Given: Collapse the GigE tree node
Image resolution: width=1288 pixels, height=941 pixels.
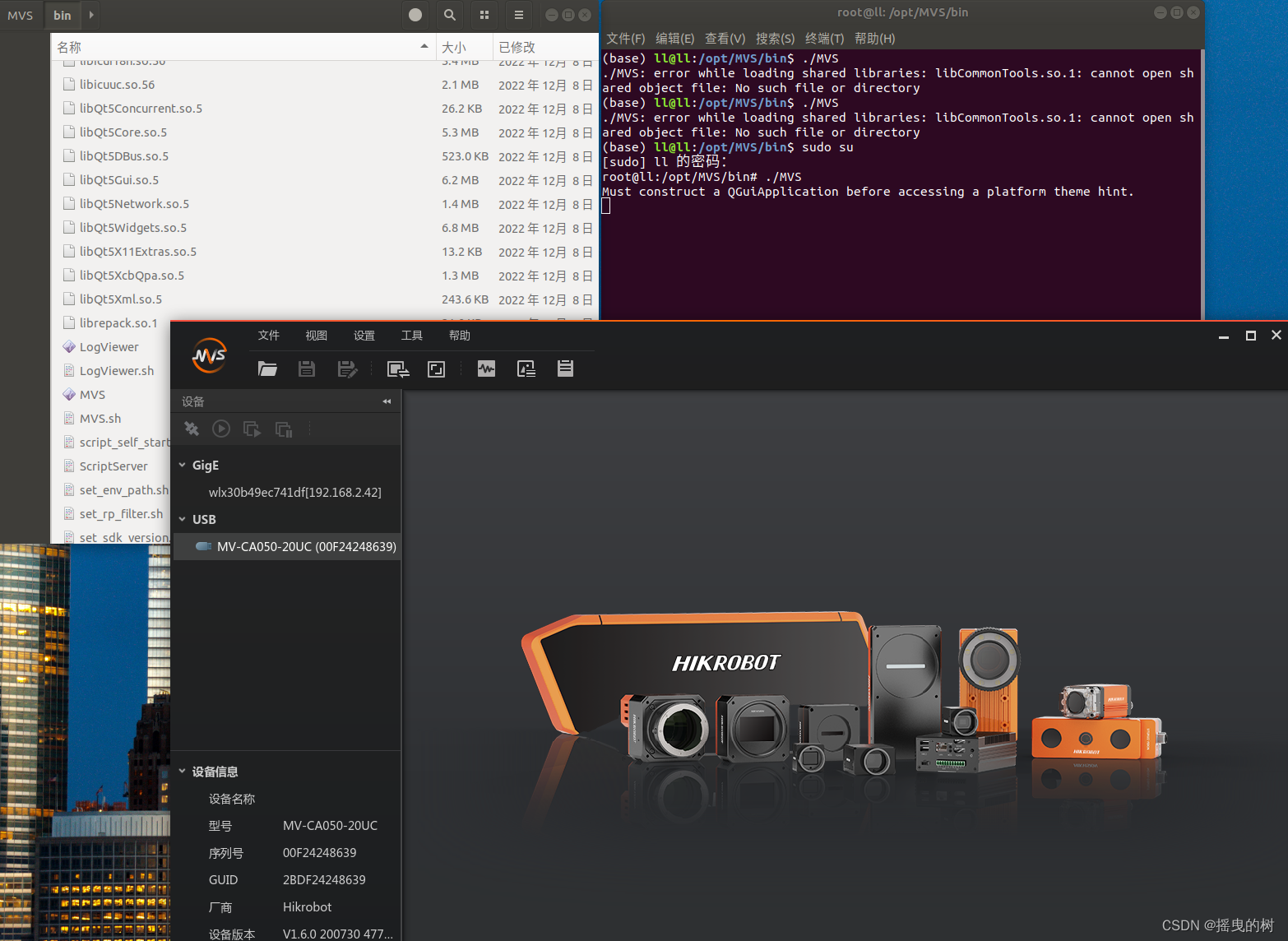Looking at the screenshot, I should [x=183, y=465].
